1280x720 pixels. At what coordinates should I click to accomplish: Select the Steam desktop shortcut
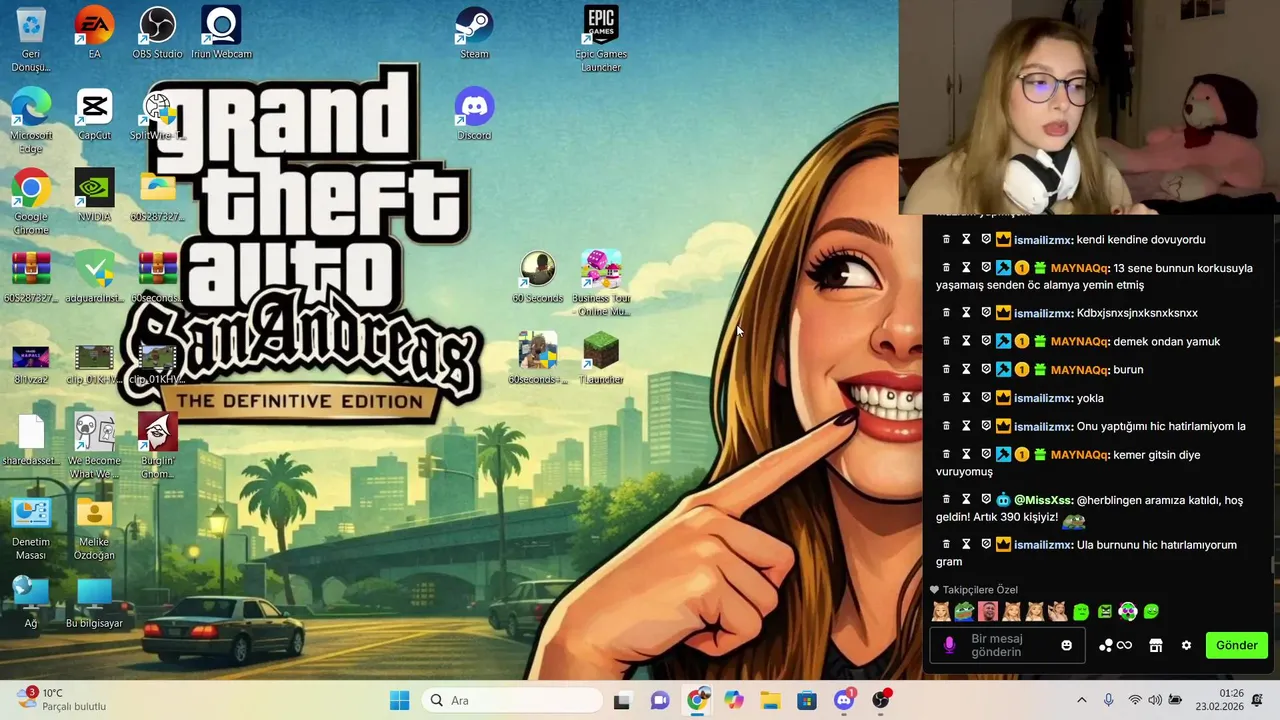pos(474,32)
